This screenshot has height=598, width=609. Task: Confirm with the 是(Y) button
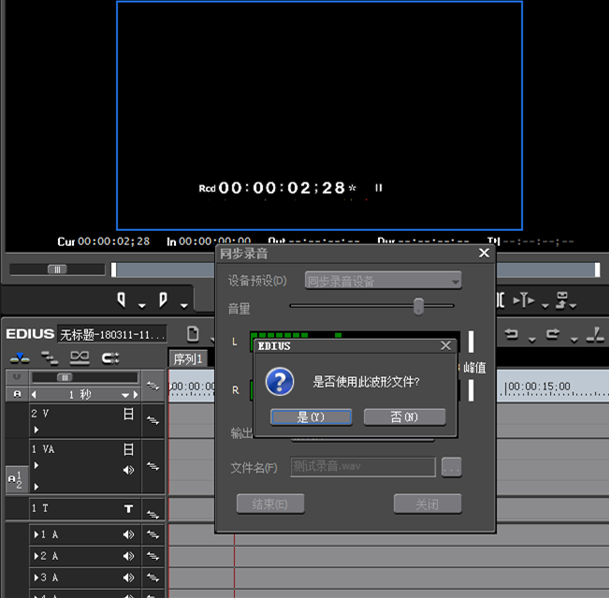click(x=311, y=417)
